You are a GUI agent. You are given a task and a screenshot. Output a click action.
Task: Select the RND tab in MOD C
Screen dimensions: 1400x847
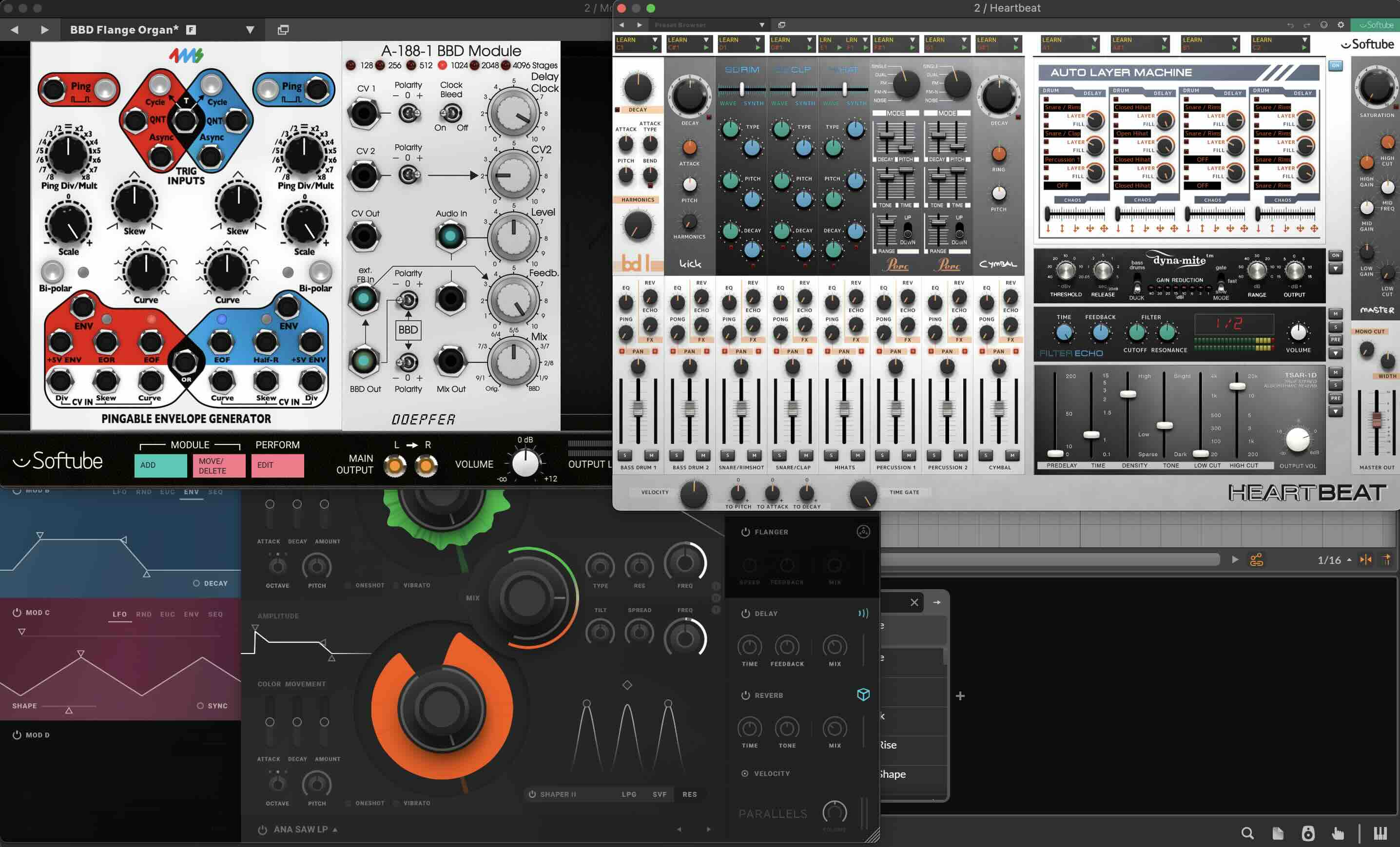pos(144,614)
